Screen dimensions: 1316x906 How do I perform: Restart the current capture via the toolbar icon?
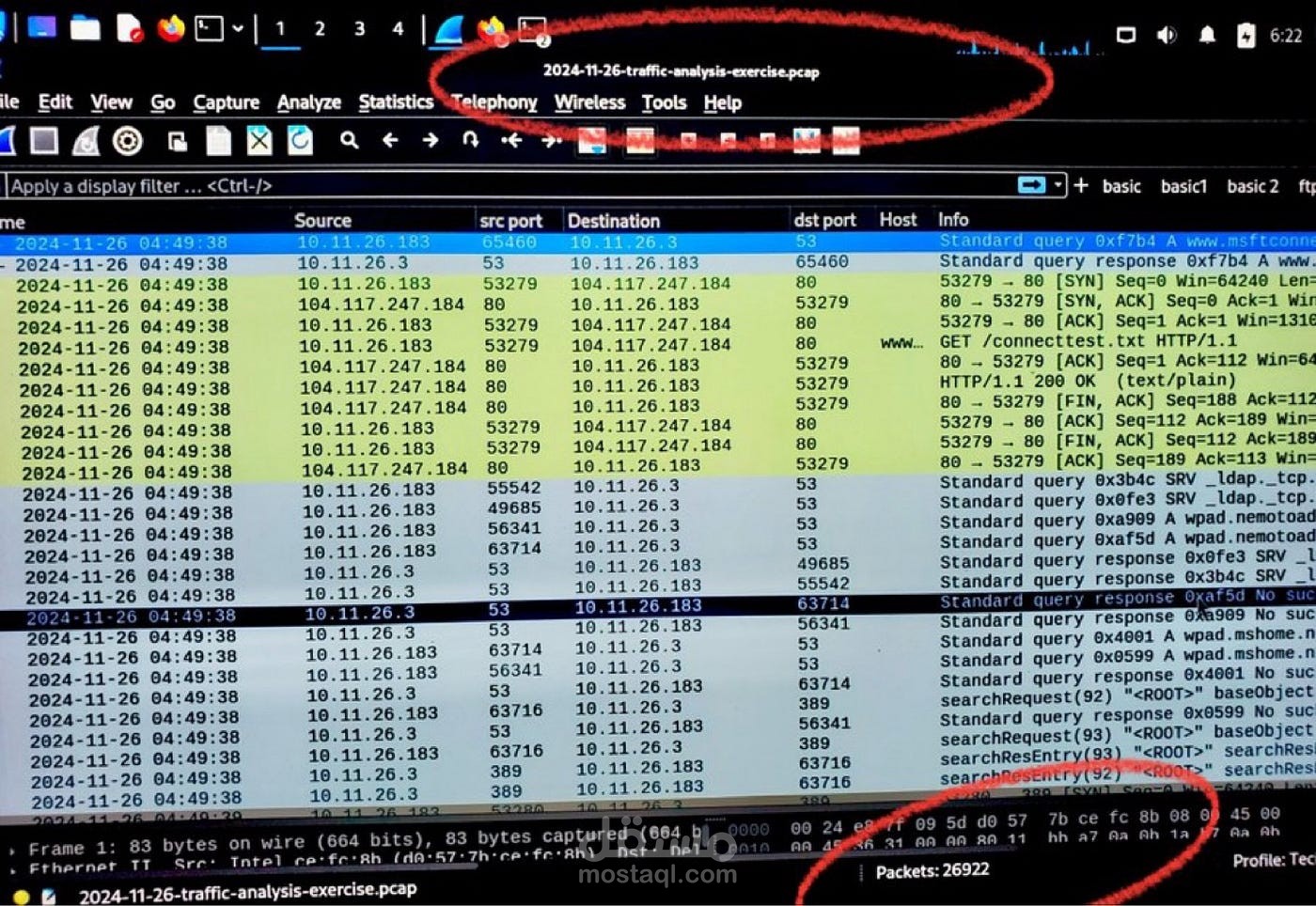click(85, 141)
